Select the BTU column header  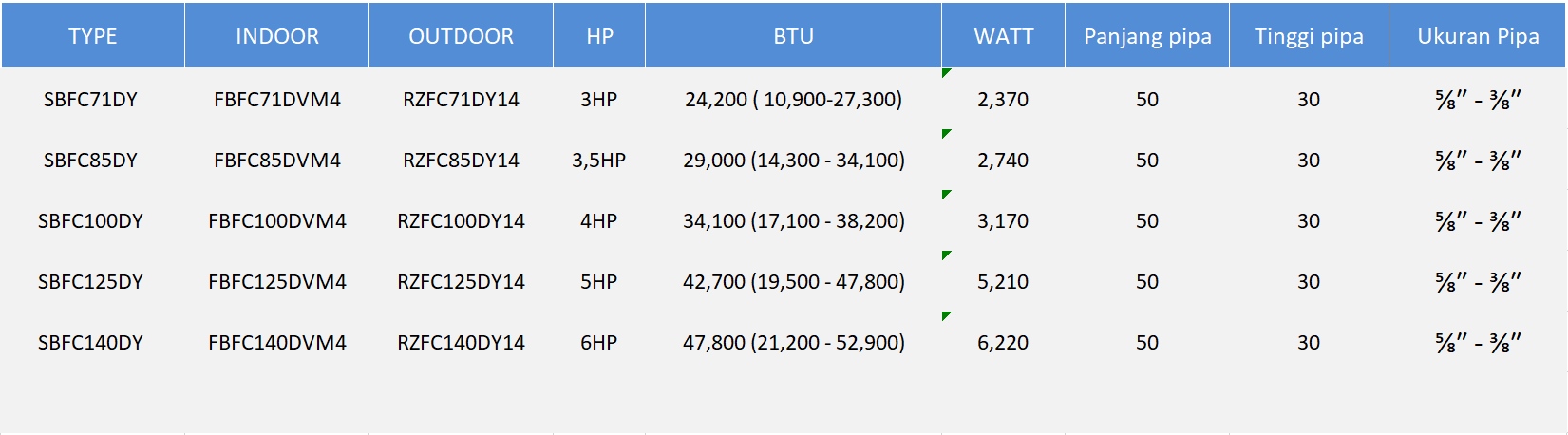793,36
